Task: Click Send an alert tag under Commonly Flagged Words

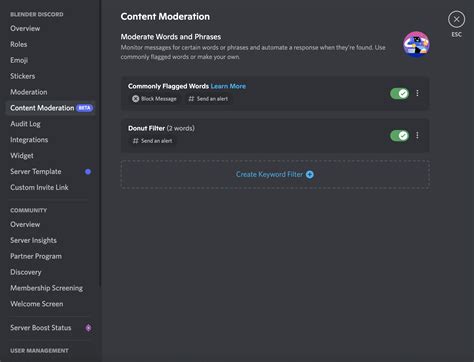Action: coord(208,99)
